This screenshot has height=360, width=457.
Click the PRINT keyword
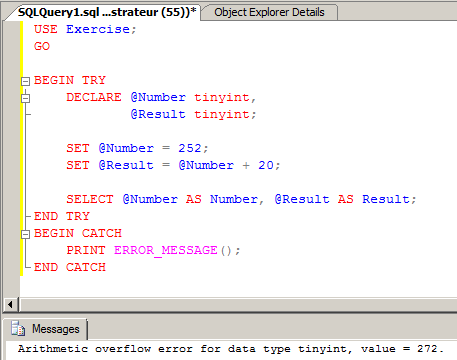pyautogui.click(x=86, y=250)
